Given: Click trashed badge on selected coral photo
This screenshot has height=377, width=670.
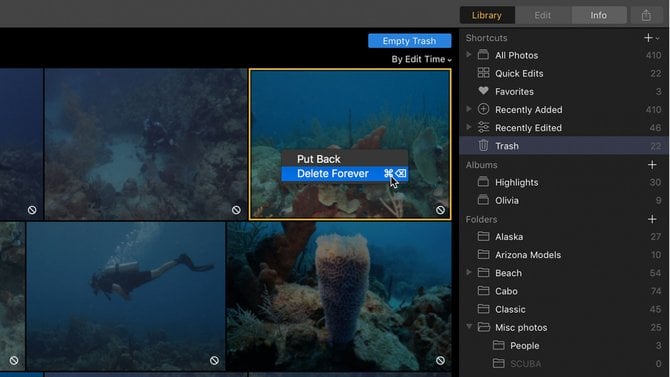Looking at the screenshot, I should (x=440, y=210).
